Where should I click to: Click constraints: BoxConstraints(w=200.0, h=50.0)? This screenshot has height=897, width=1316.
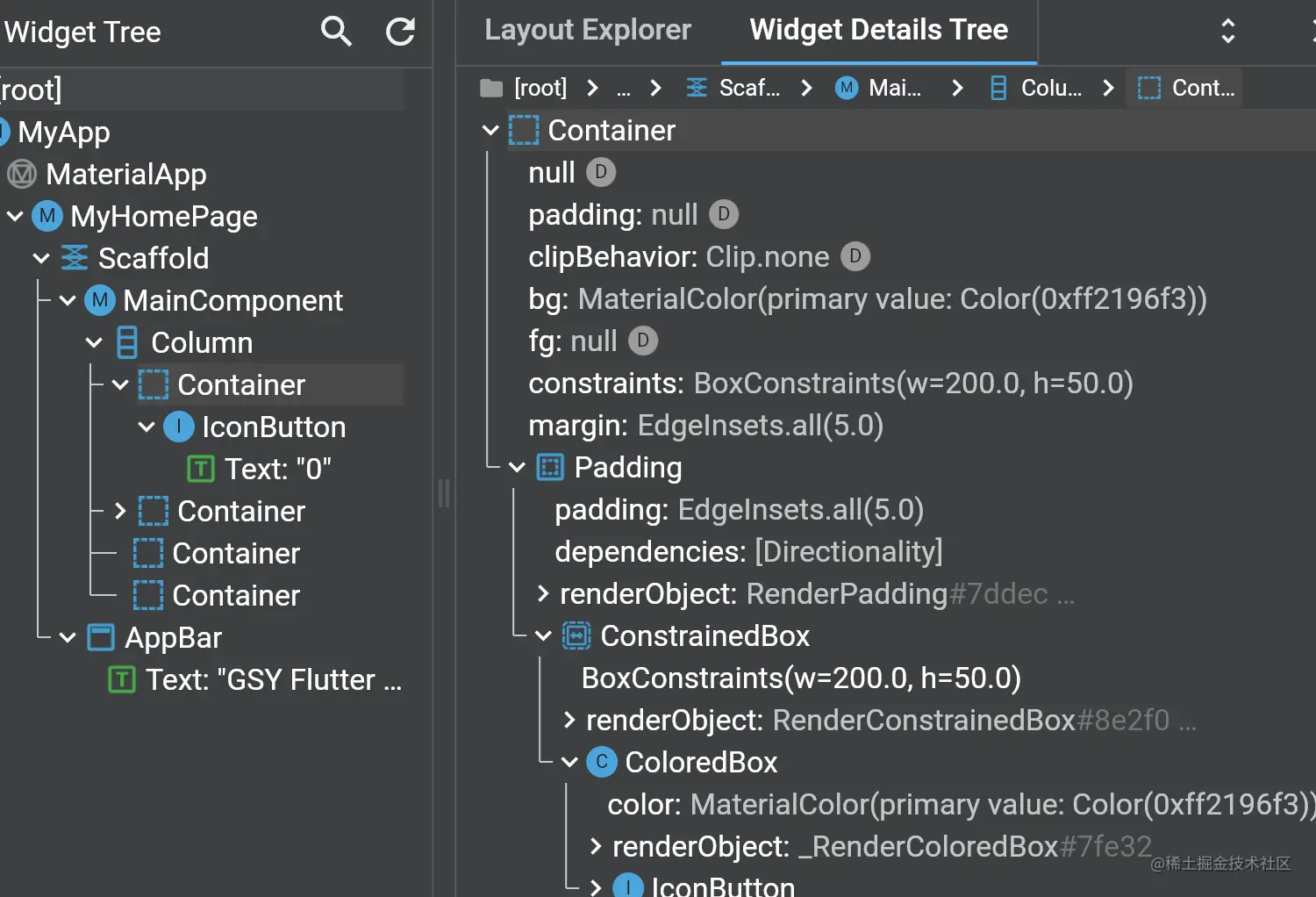(x=831, y=383)
